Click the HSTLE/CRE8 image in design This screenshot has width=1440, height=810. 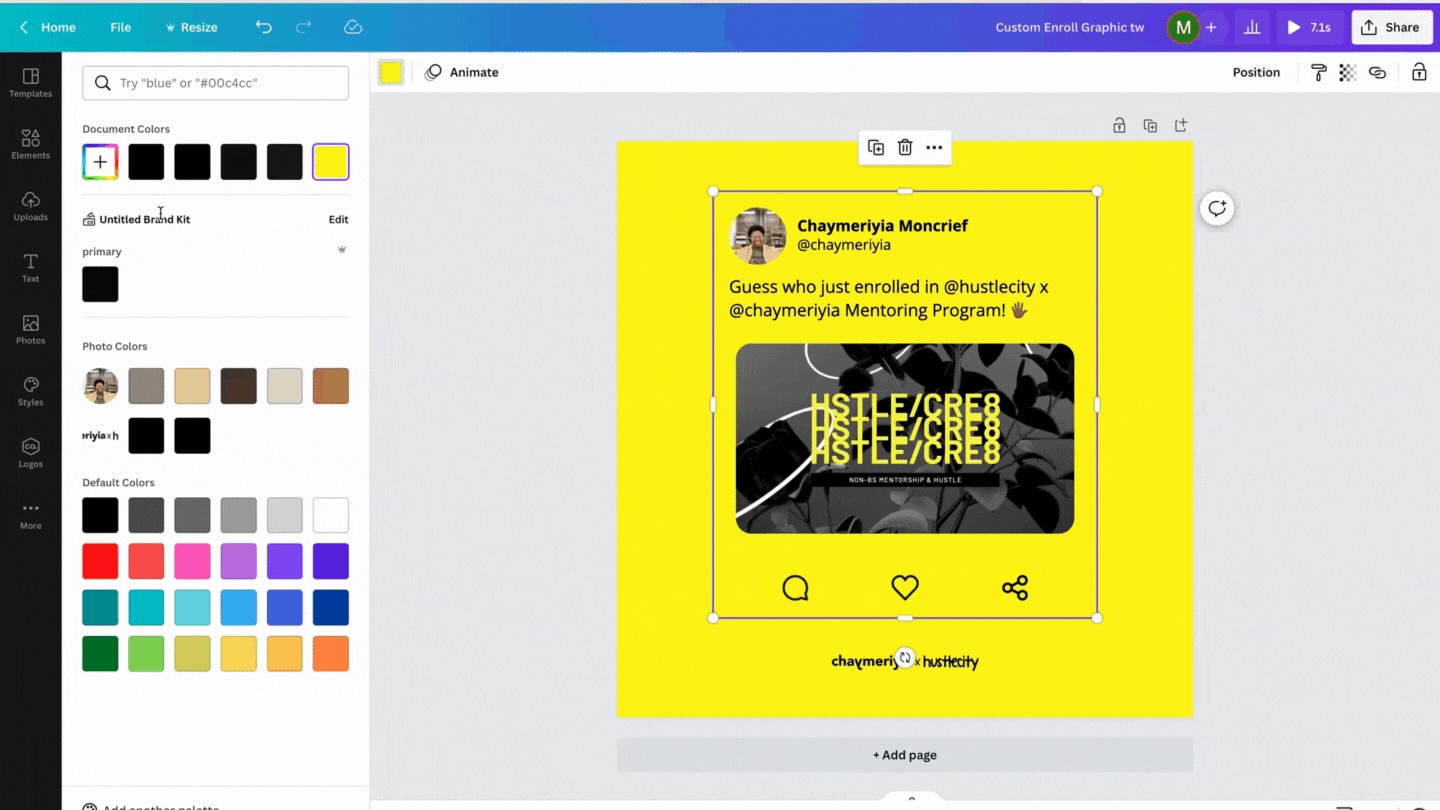pyautogui.click(x=905, y=438)
